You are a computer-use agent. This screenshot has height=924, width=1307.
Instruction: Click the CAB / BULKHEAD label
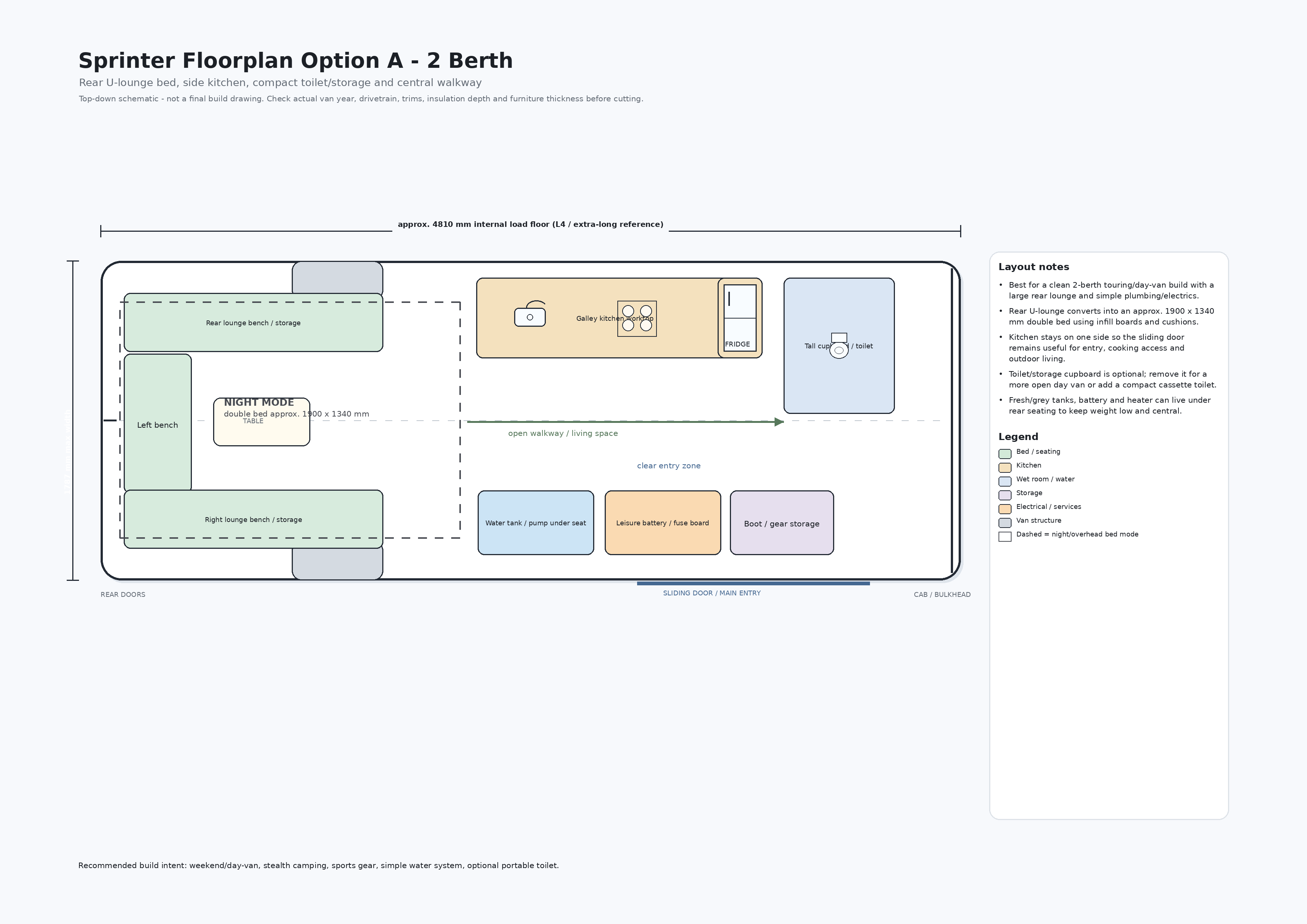tap(942, 594)
